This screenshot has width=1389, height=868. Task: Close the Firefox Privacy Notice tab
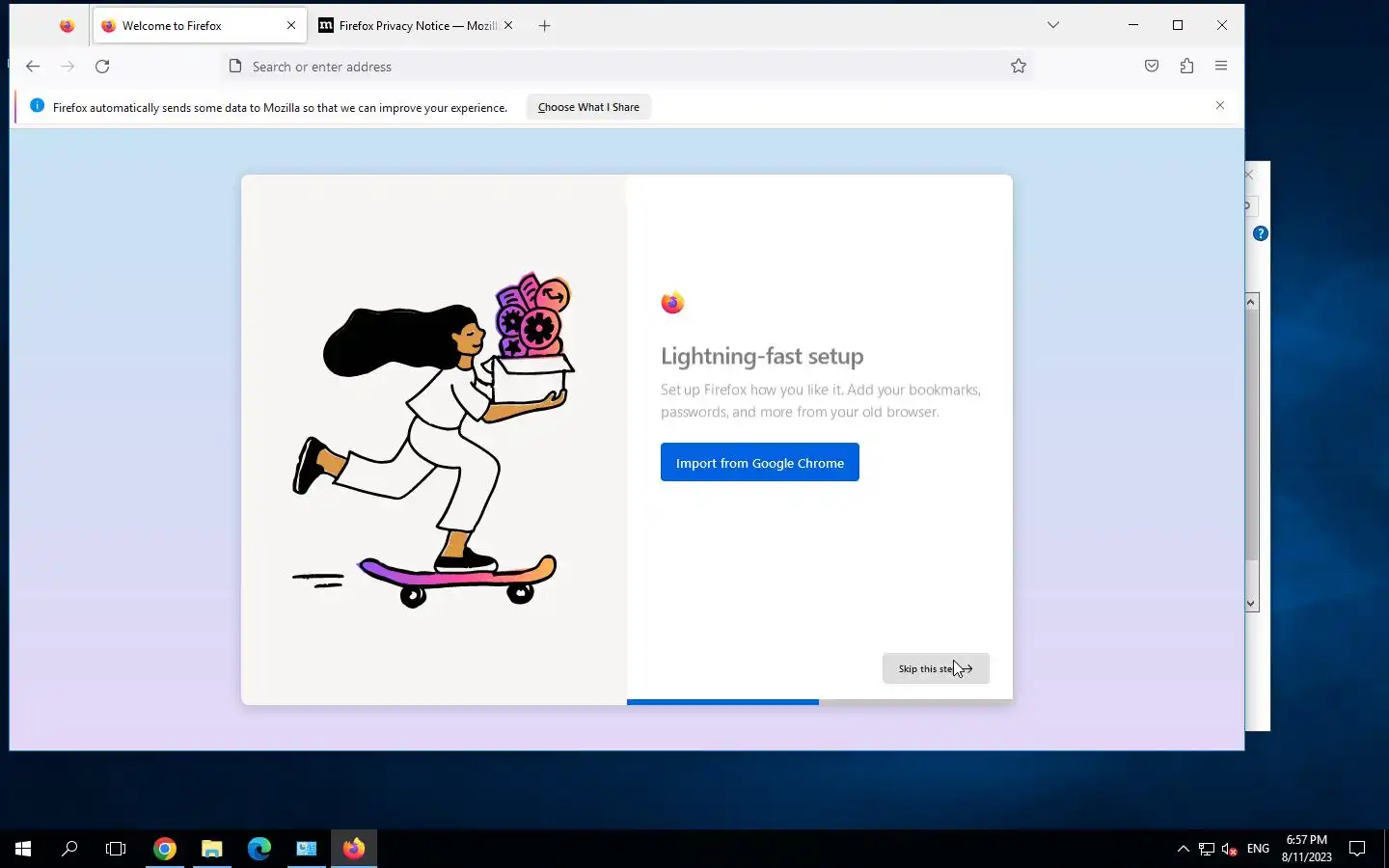point(508,26)
